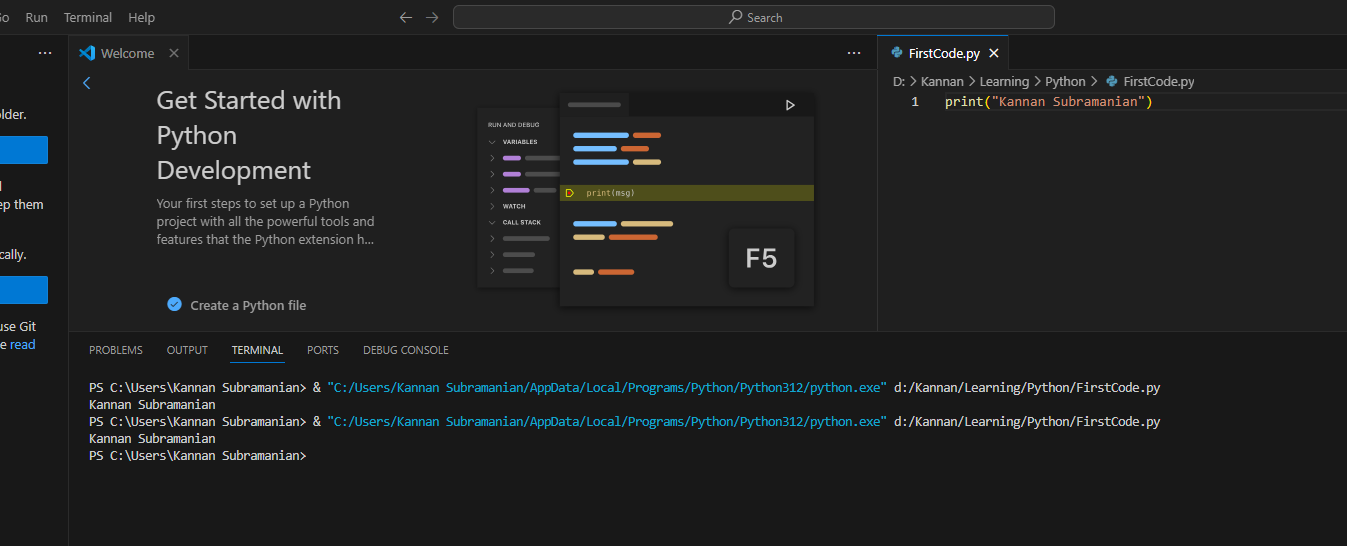Click the read link in the sidebar

pyautogui.click(x=22, y=345)
